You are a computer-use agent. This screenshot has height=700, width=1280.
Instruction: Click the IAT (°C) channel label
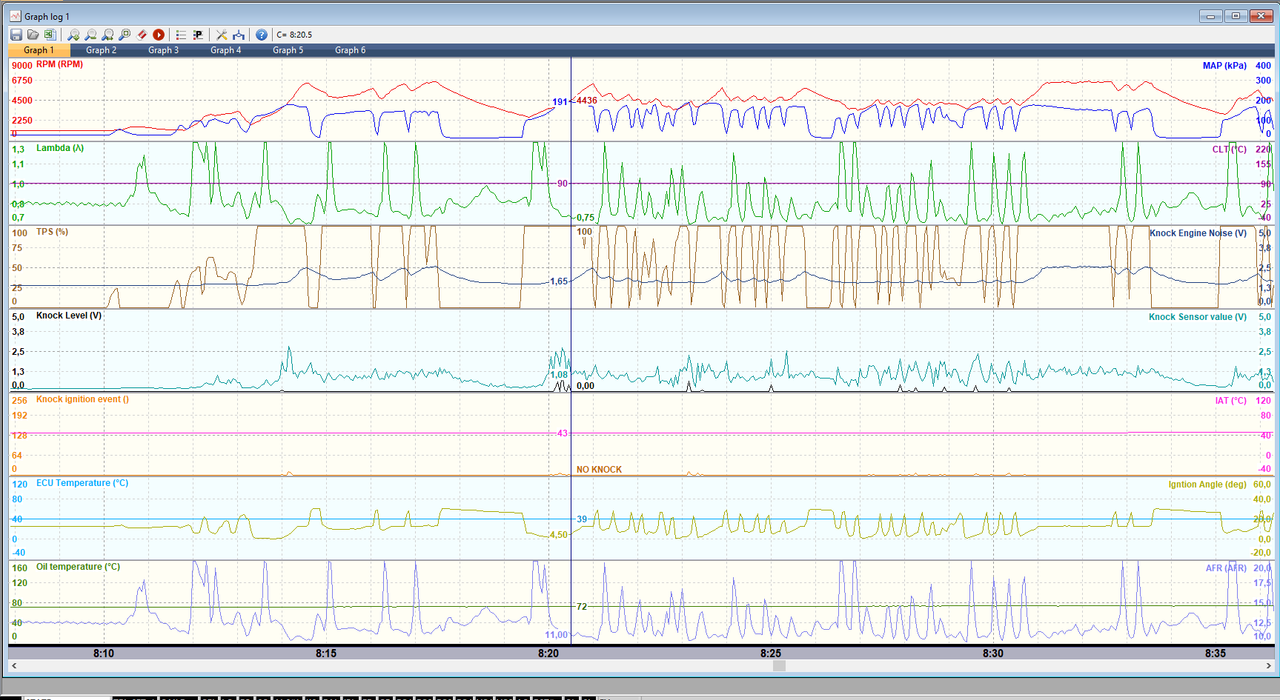coord(1230,400)
